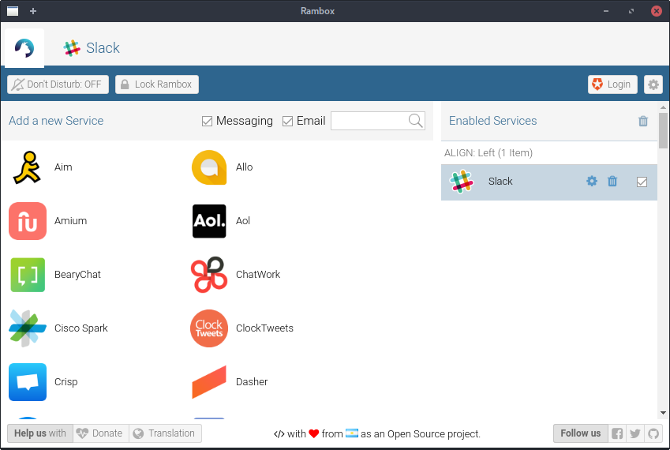This screenshot has width=670, height=450.
Task: Uncheck the Messaging filter checkbox
Action: pyautogui.click(x=207, y=121)
